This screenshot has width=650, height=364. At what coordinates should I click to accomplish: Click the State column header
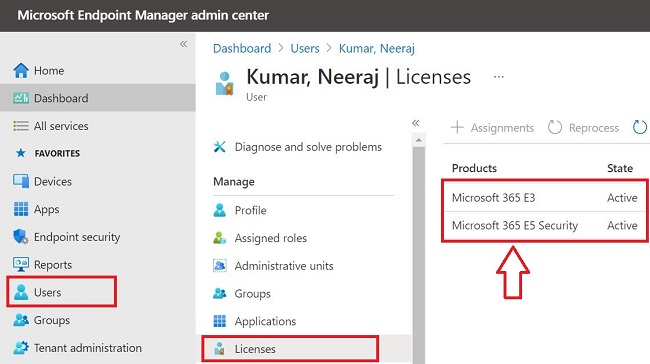620,168
